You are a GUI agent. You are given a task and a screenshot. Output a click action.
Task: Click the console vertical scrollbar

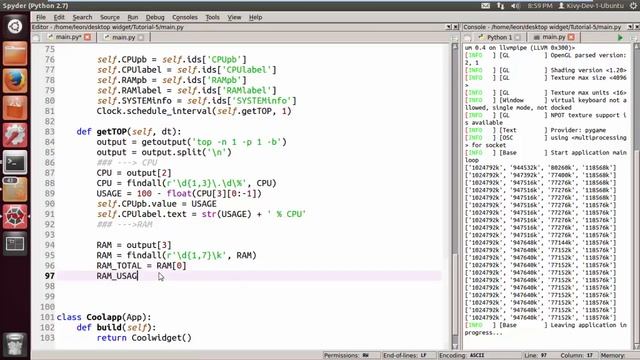(x=636, y=196)
